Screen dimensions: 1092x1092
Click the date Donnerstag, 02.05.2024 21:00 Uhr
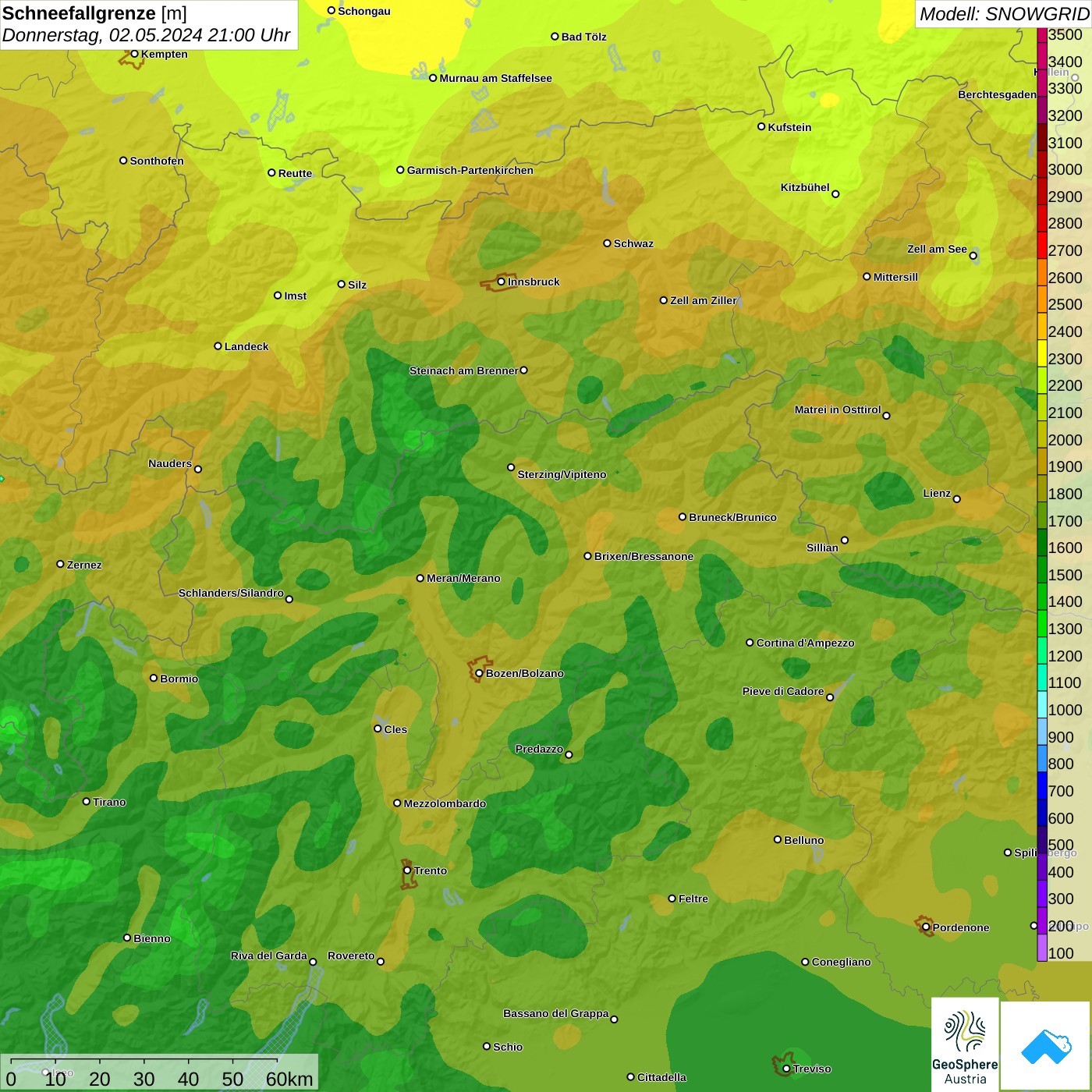tap(146, 35)
